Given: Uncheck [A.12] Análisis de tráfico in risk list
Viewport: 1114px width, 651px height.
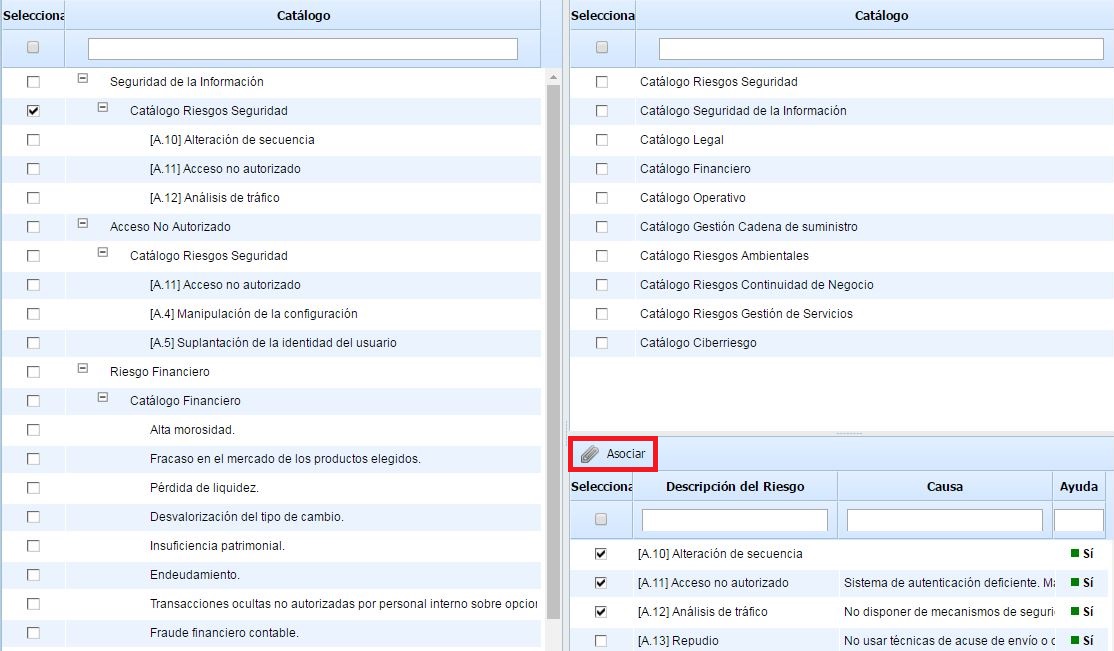Looking at the screenshot, I should [x=601, y=611].
